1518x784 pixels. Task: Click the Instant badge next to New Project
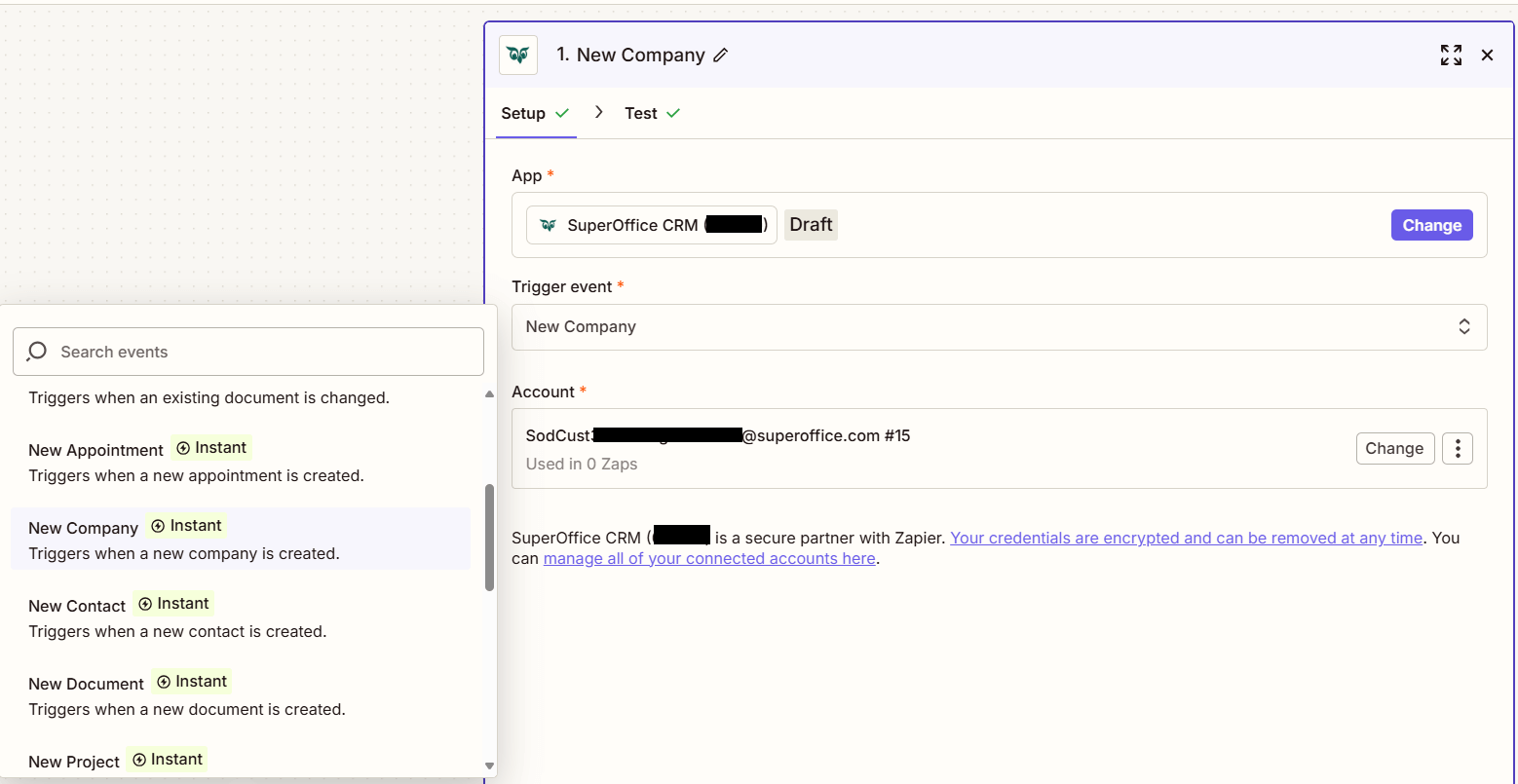click(x=167, y=758)
